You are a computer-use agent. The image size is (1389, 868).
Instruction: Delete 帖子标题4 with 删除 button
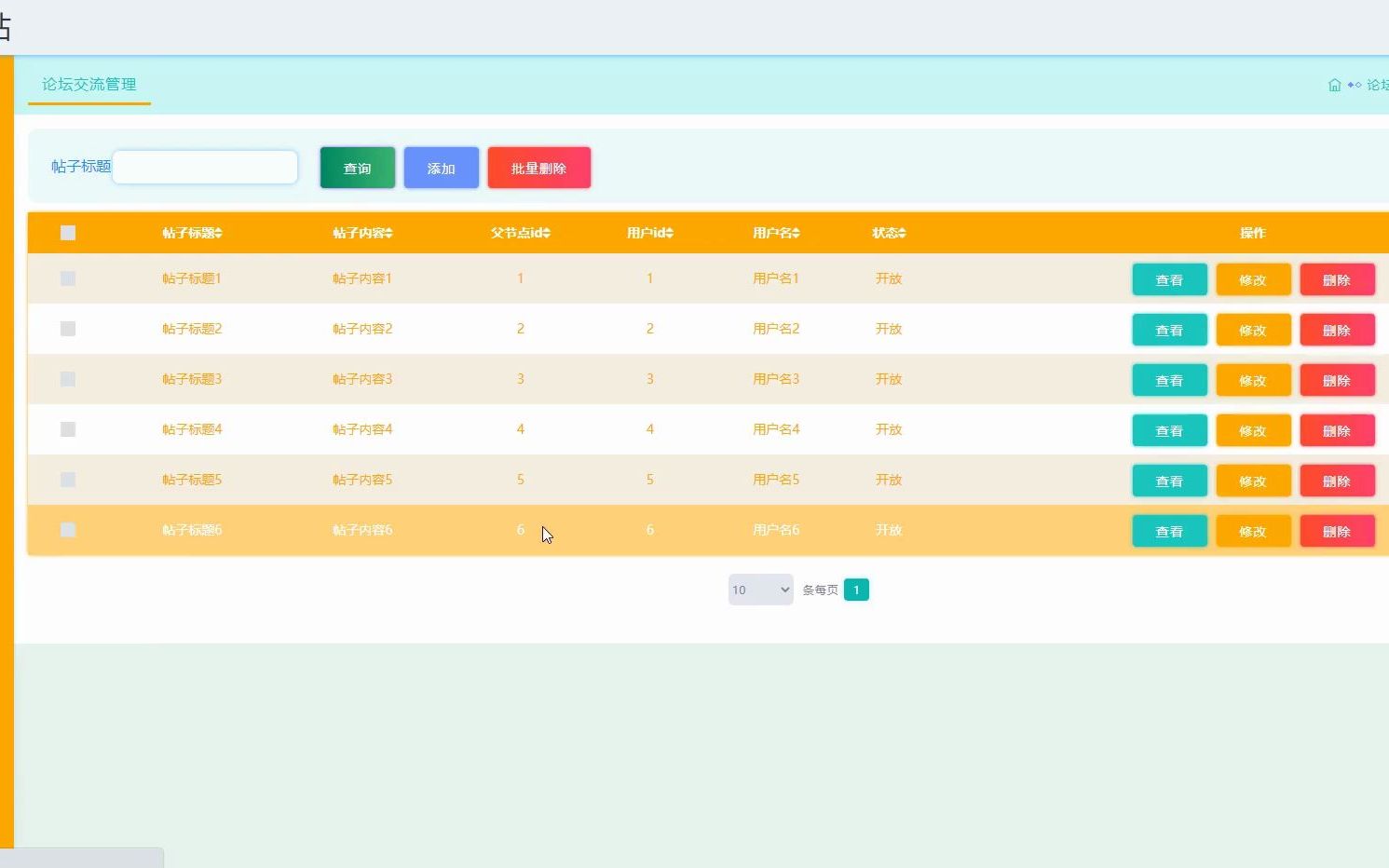click(1338, 430)
